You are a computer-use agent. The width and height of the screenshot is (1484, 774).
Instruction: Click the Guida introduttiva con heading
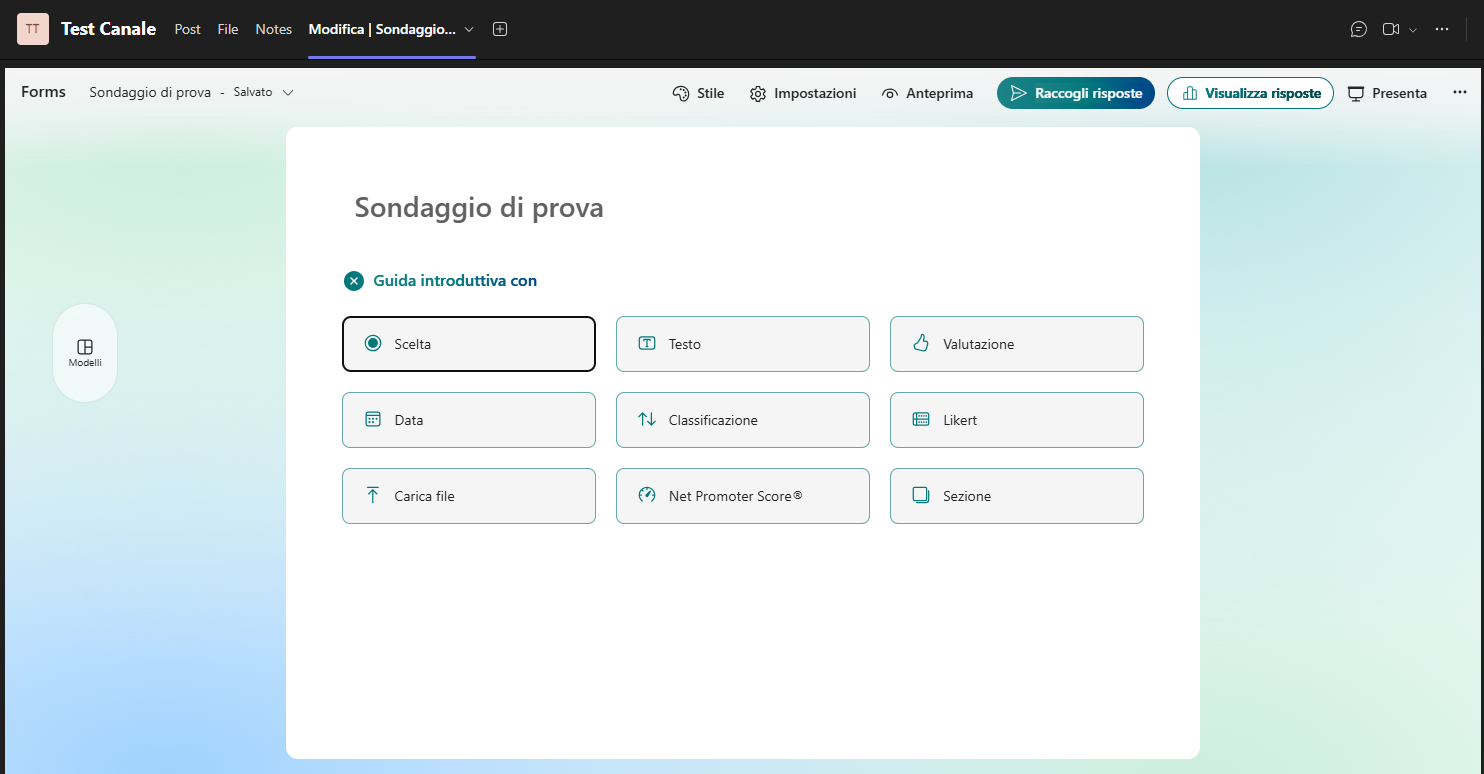tap(455, 281)
